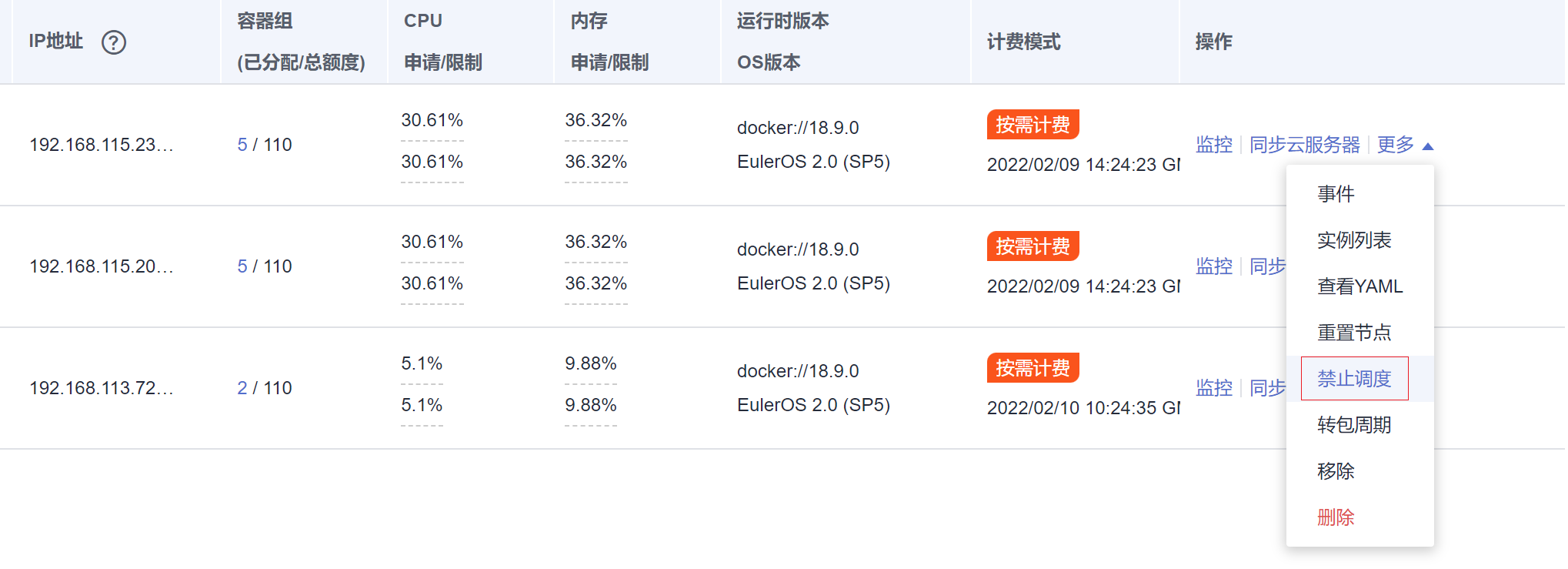
Task: Choose 查看YAML in the more menu
Action: pos(1359,286)
